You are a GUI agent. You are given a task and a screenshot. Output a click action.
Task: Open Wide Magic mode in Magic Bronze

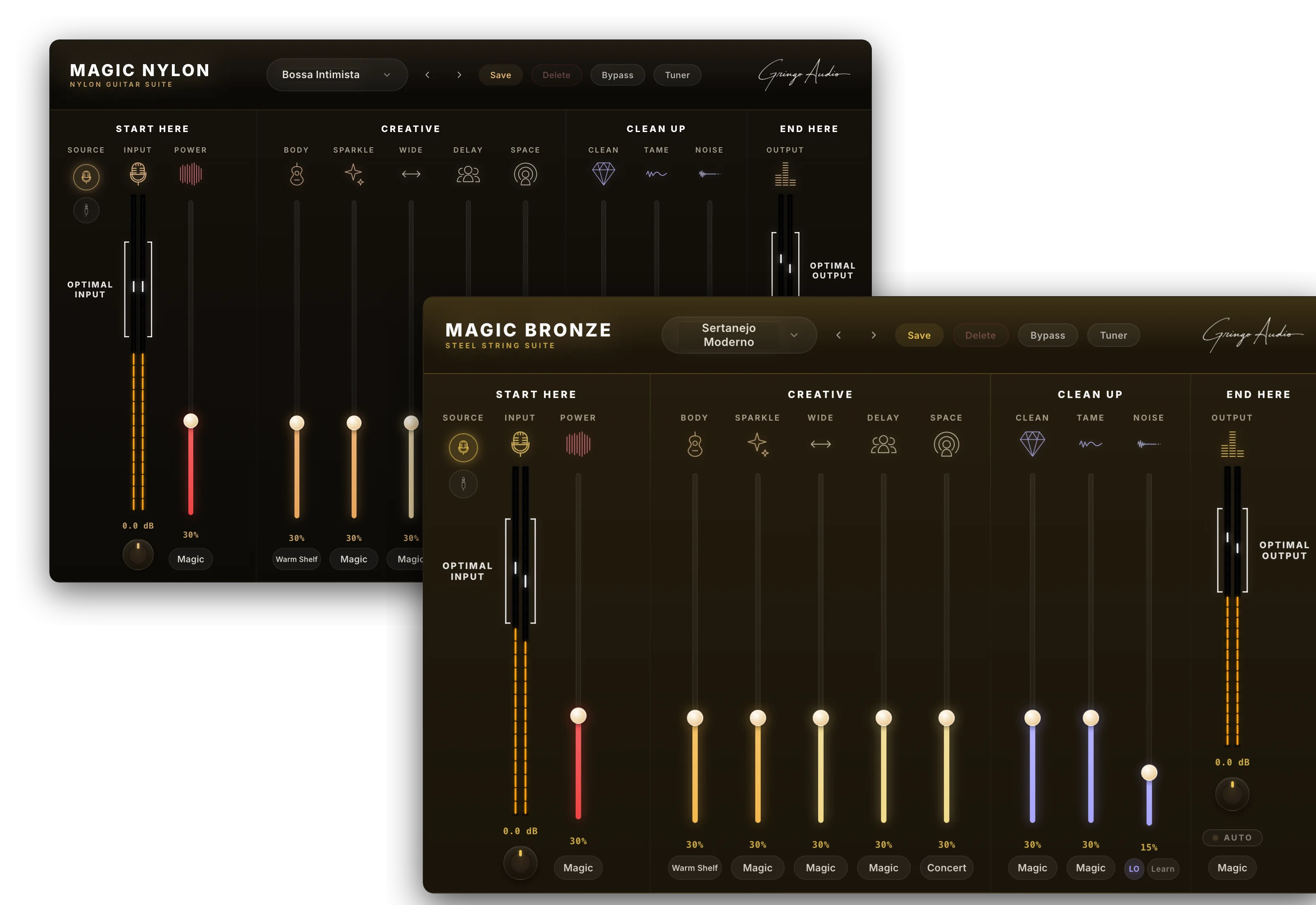pyautogui.click(x=821, y=868)
